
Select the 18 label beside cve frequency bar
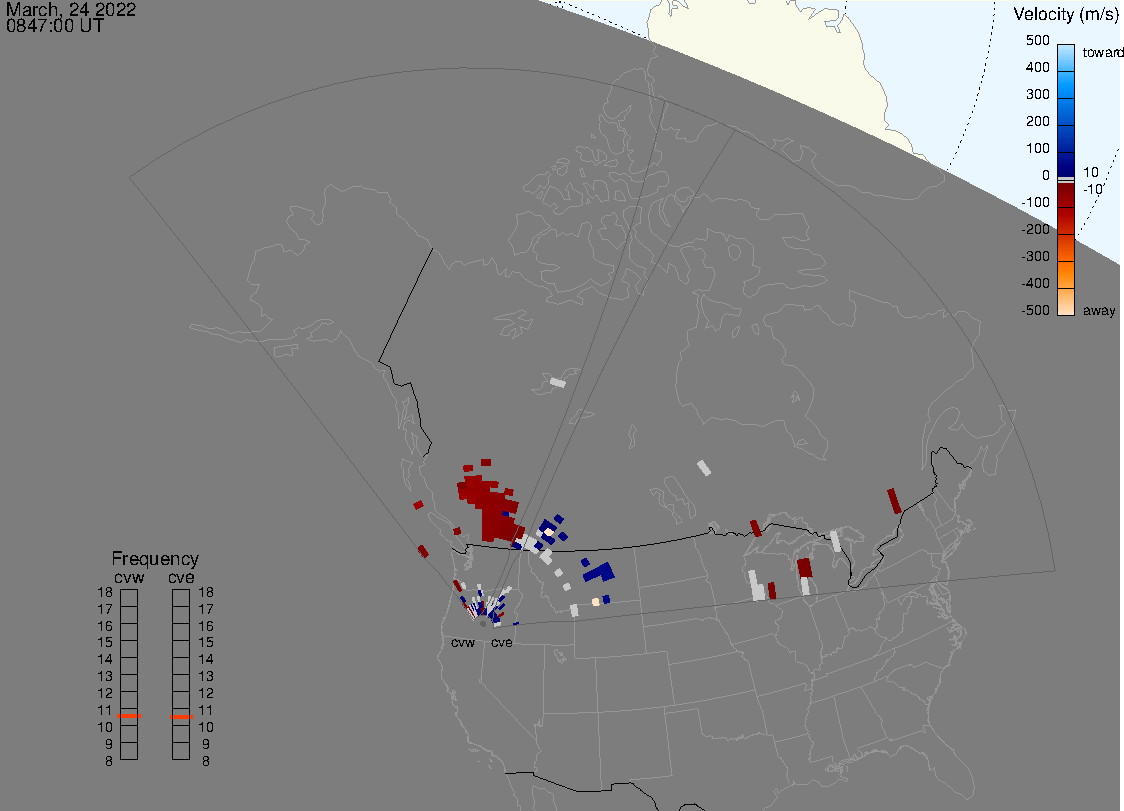coord(206,592)
